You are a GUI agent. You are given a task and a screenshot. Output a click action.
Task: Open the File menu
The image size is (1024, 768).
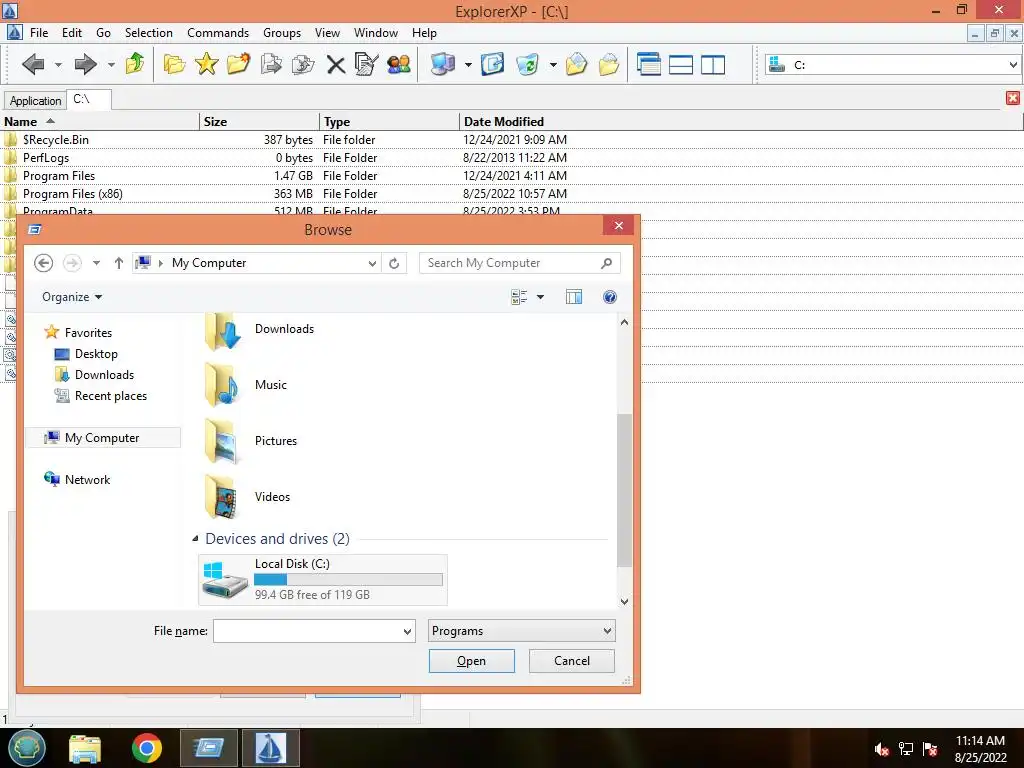pos(39,33)
